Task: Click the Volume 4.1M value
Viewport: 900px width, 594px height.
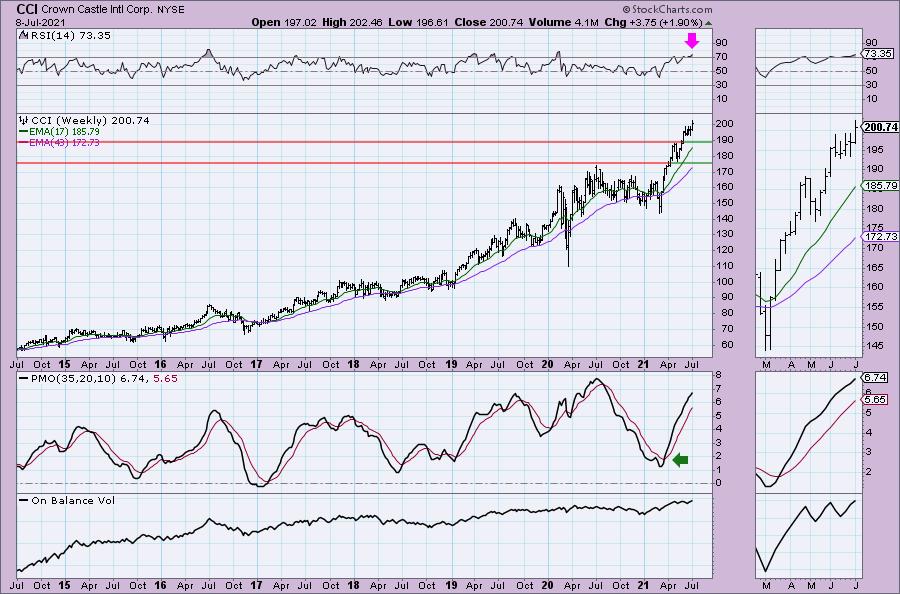Action: pos(564,22)
